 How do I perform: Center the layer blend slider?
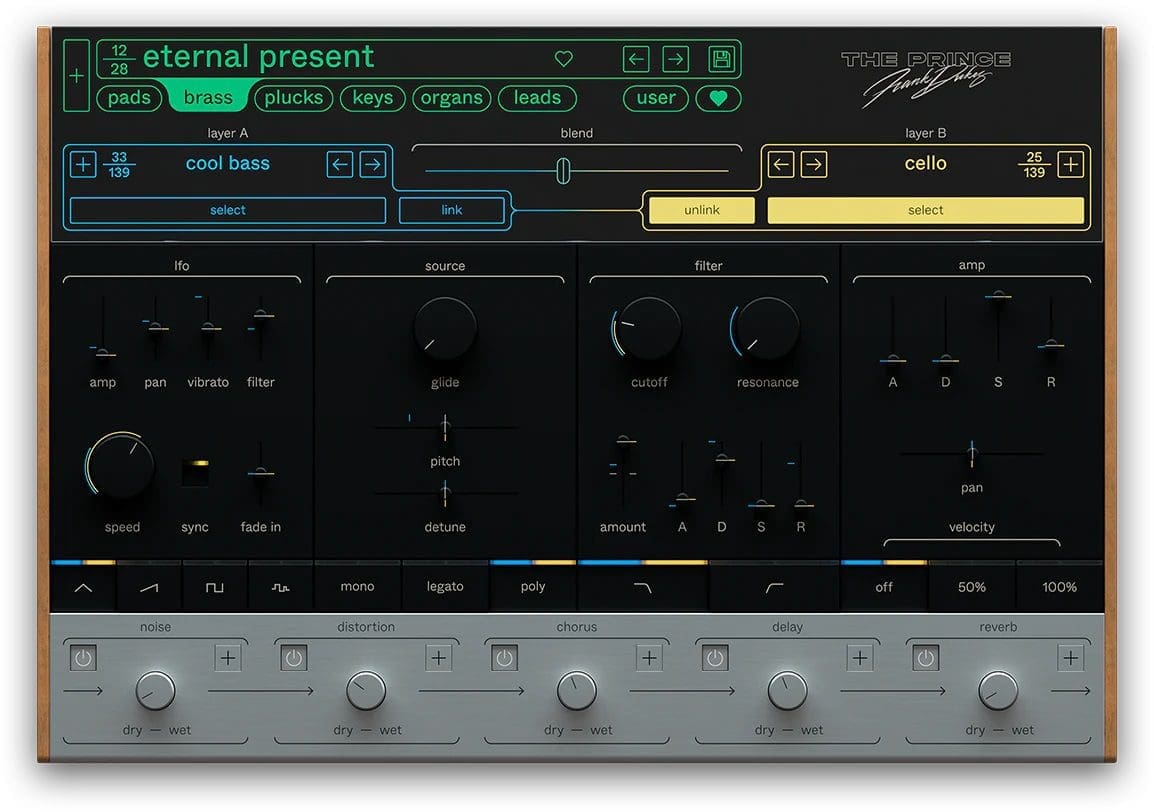[x=563, y=170]
